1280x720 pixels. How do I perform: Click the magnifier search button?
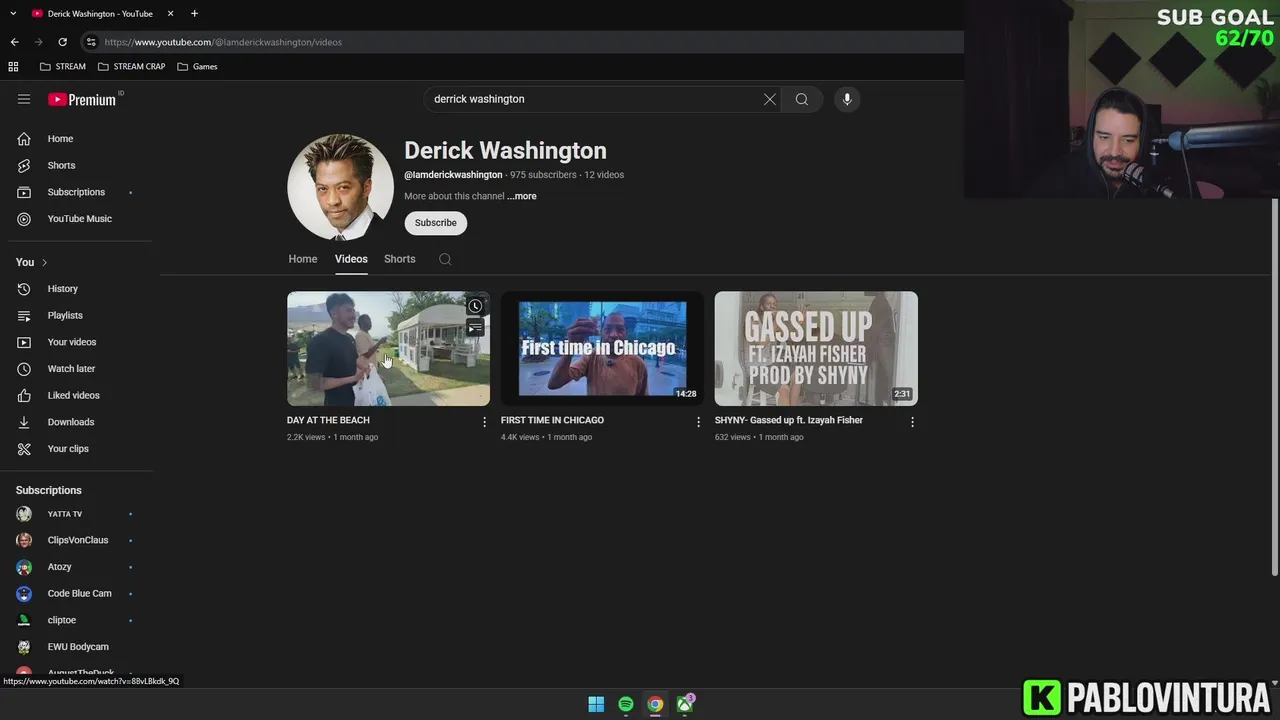[x=802, y=99]
